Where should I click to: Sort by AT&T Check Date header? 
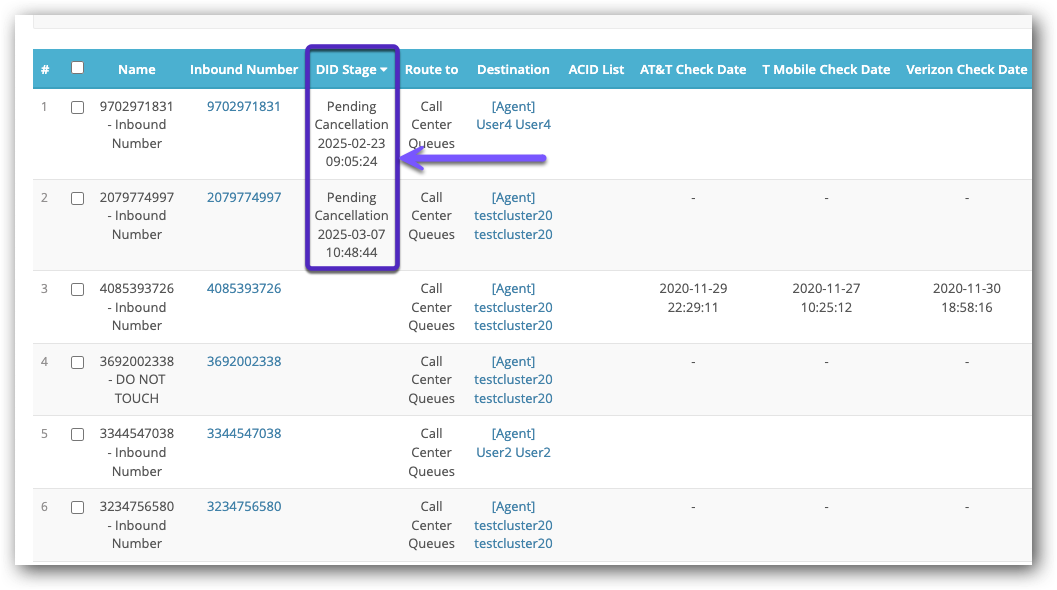coord(693,70)
